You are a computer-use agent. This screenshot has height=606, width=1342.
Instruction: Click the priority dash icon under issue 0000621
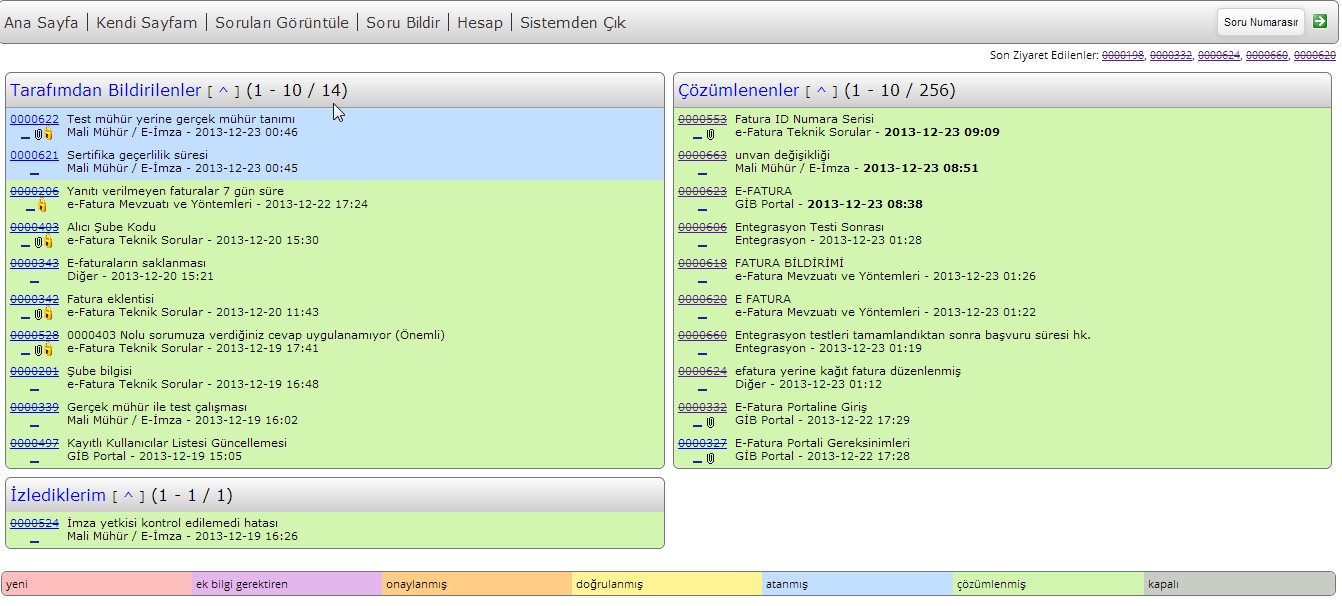[x=34, y=171]
